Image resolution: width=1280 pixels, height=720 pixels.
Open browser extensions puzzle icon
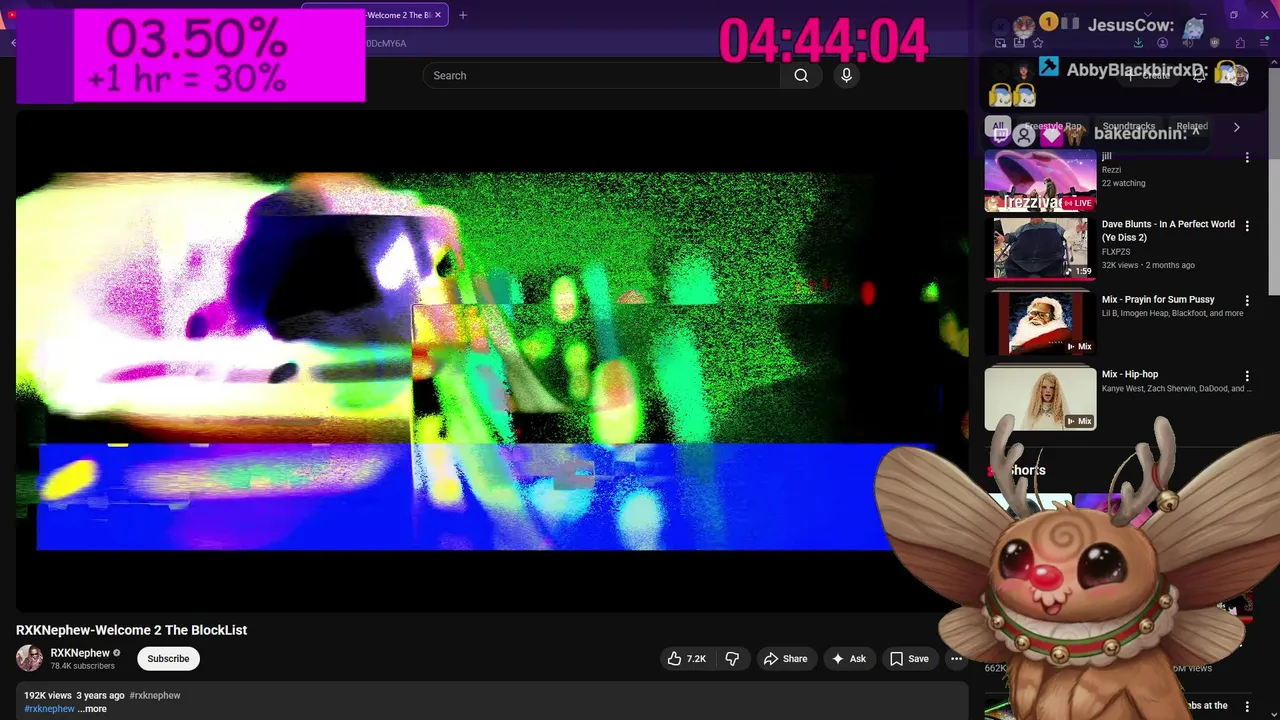1240,43
